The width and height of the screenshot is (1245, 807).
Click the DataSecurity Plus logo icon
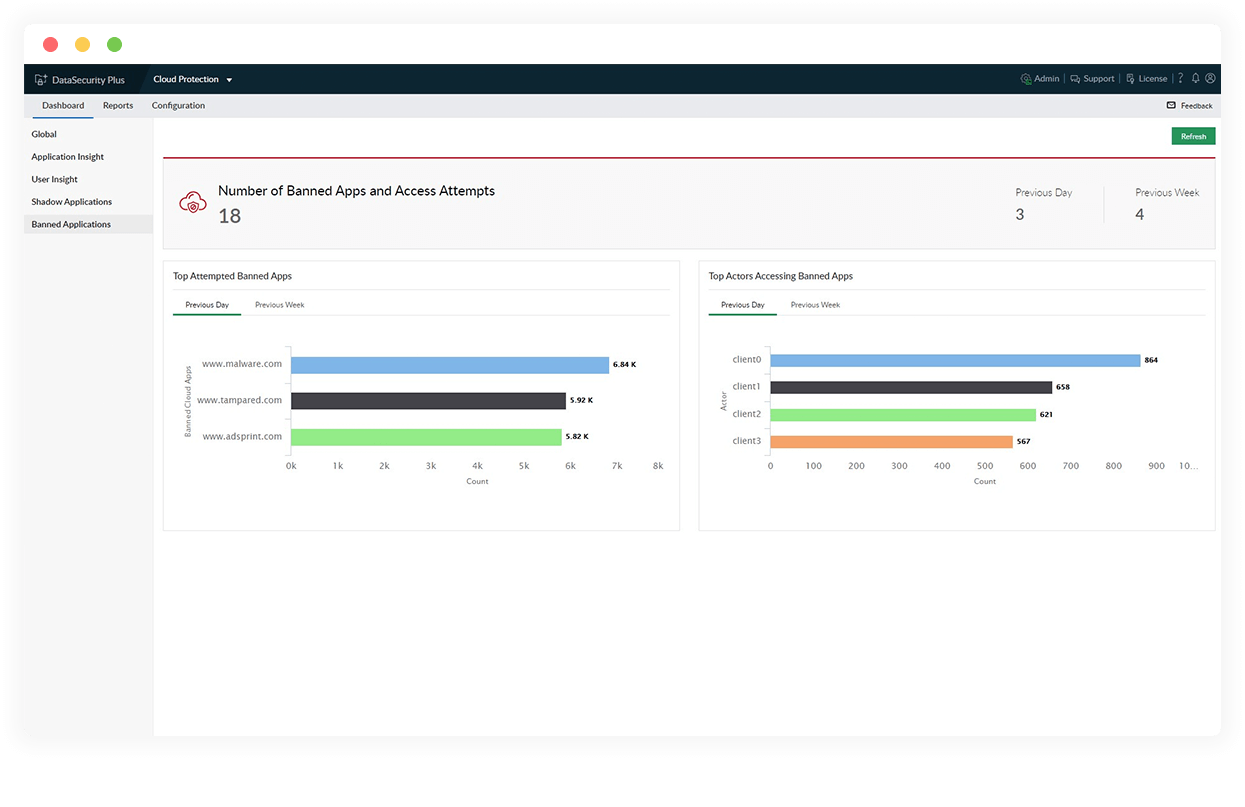coord(39,79)
